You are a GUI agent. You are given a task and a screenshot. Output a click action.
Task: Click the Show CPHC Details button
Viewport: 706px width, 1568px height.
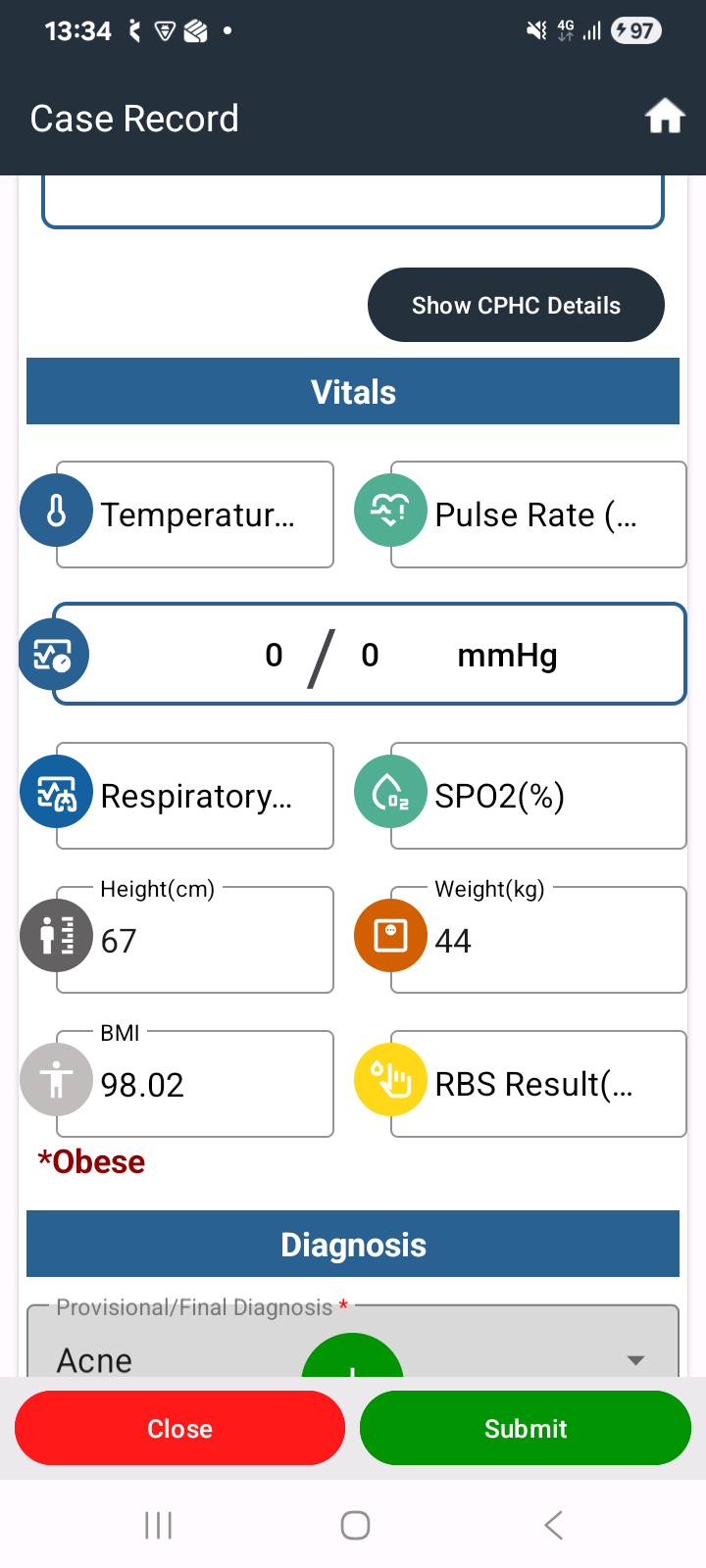pyautogui.click(x=516, y=305)
